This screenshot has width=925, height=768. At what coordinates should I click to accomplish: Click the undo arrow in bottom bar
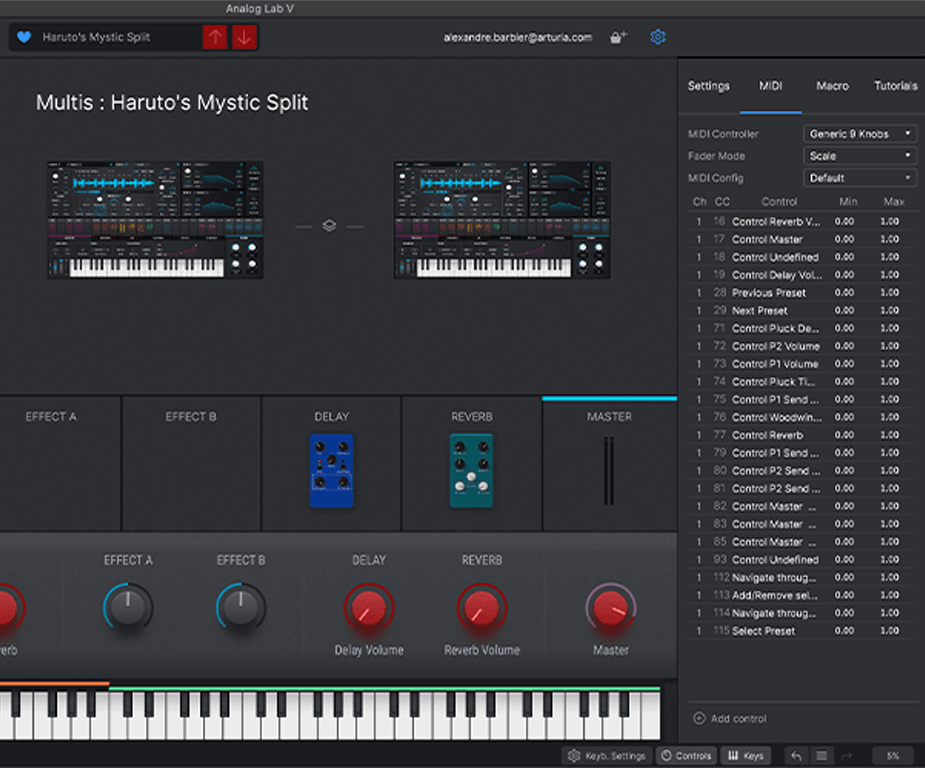coord(796,756)
